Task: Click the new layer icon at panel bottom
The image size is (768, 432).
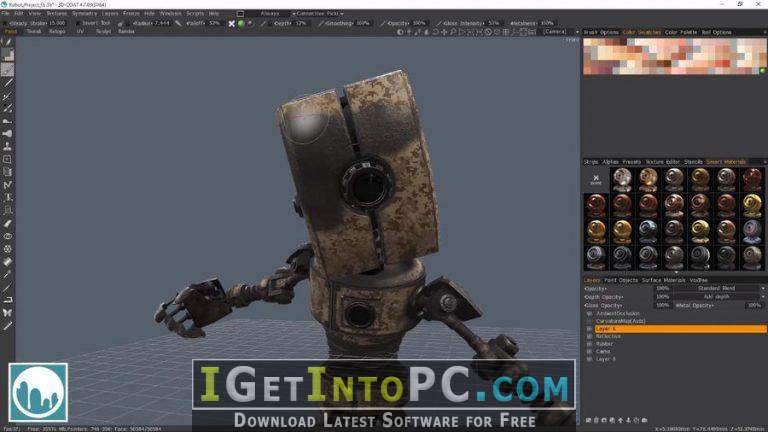Action: tap(588, 420)
